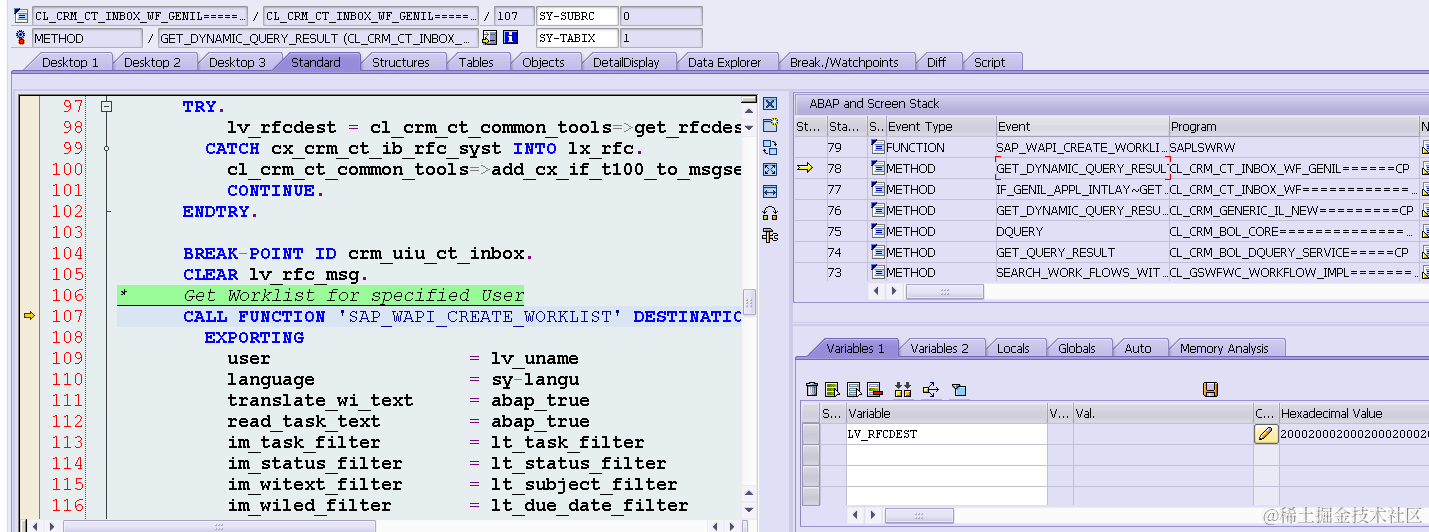Click the swap tool icon in side toolbar
Viewport: 1429px width, 532px height.
[x=770, y=147]
